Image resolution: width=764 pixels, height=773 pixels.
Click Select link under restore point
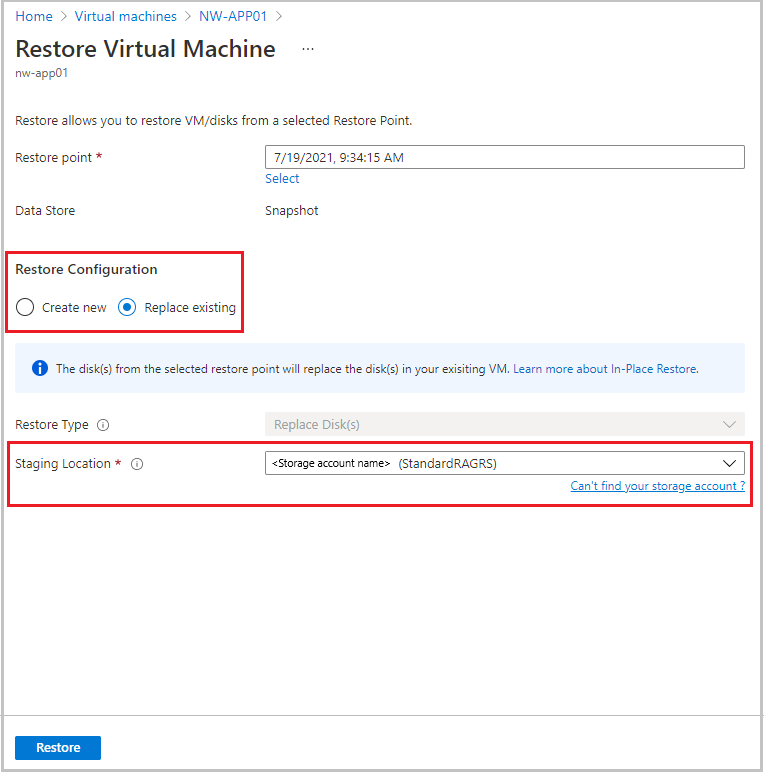[x=282, y=178]
